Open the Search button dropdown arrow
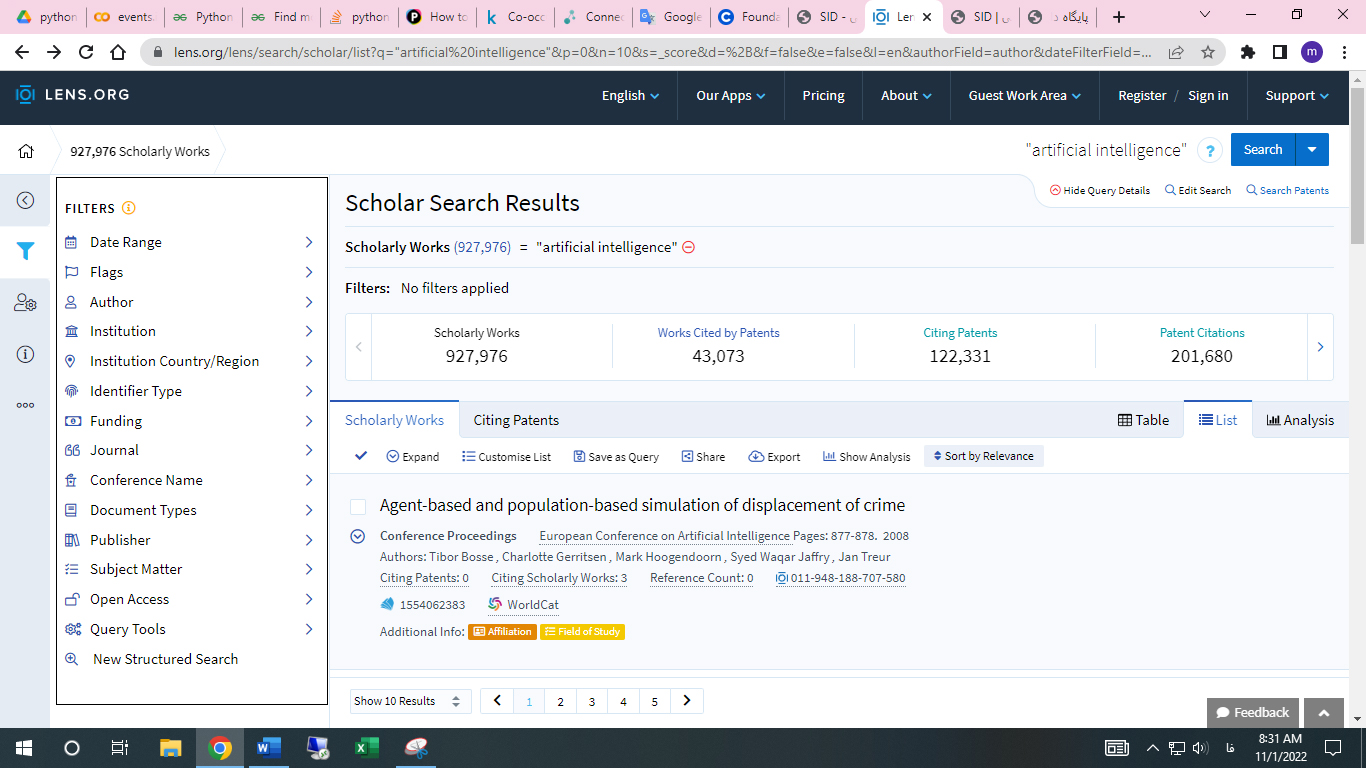Image resolution: width=1366 pixels, height=768 pixels. coord(1312,150)
